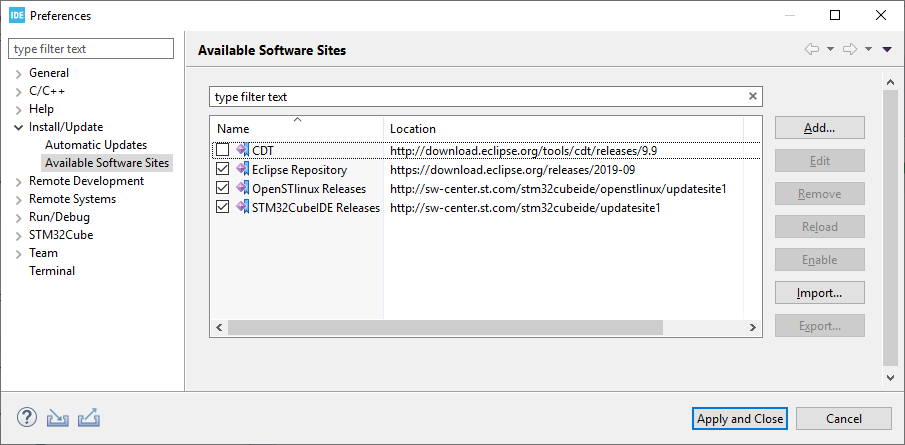
Task: Click the STM32CubeIDE Releases site icon
Action: (242, 207)
